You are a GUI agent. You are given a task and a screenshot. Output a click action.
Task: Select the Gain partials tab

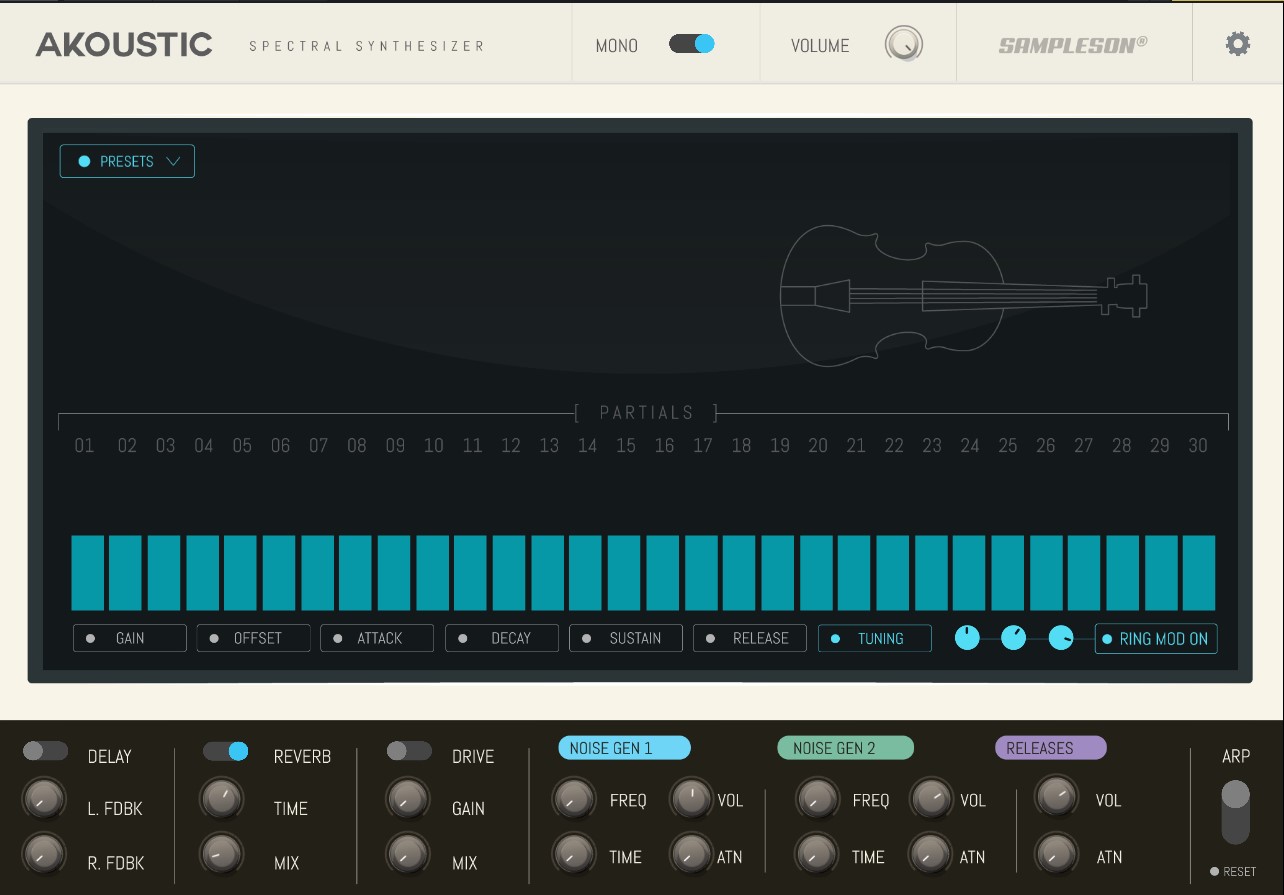pos(130,638)
